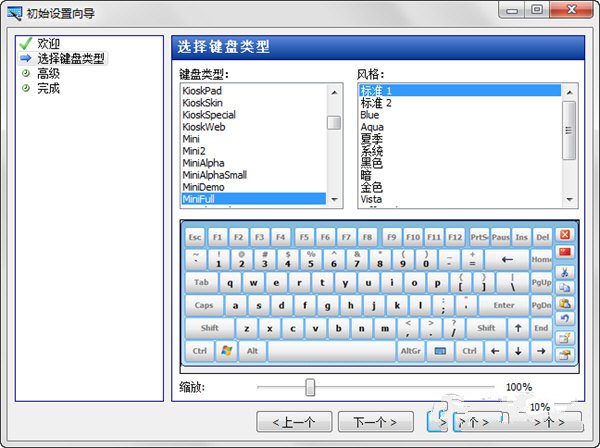Select the 暗 style
Image resolution: width=600 pixels, height=448 pixels.
pyautogui.click(x=460, y=175)
